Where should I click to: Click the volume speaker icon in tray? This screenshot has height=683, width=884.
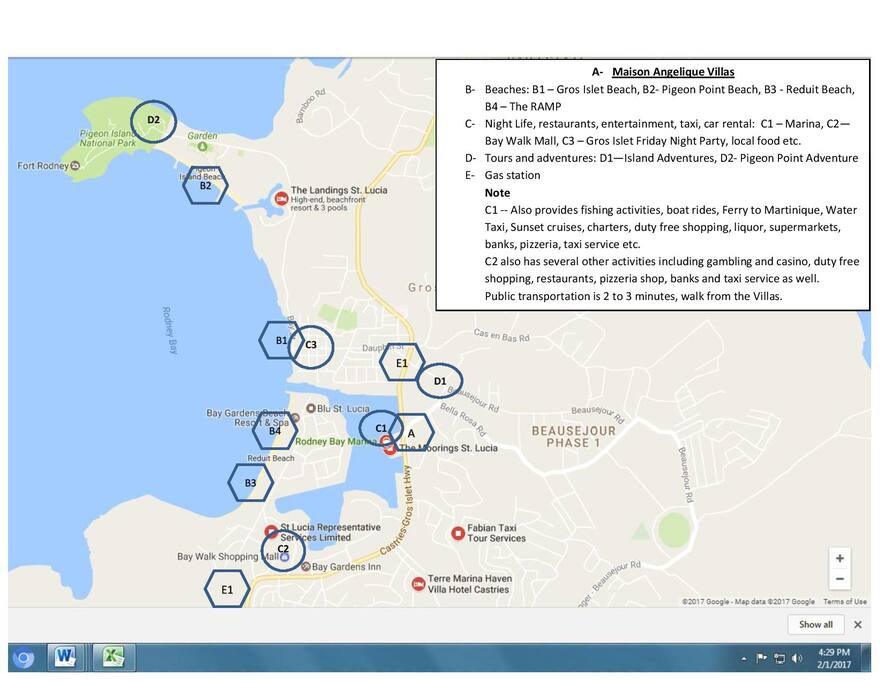point(797,658)
